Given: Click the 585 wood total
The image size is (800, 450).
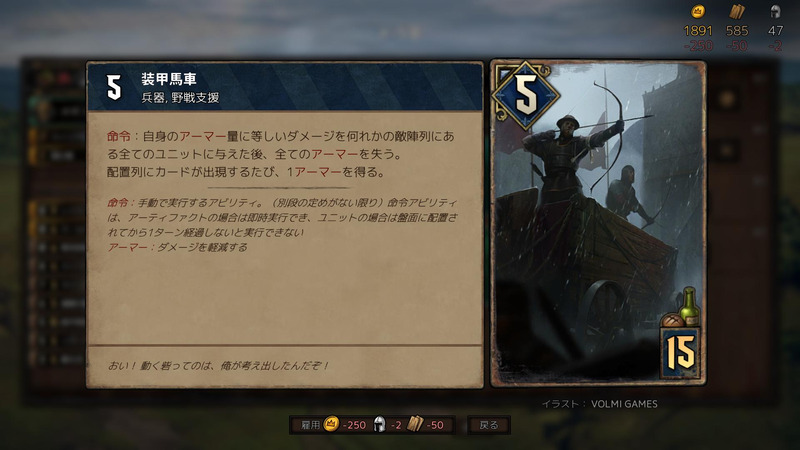Looking at the screenshot, I should click(x=737, y=31).
